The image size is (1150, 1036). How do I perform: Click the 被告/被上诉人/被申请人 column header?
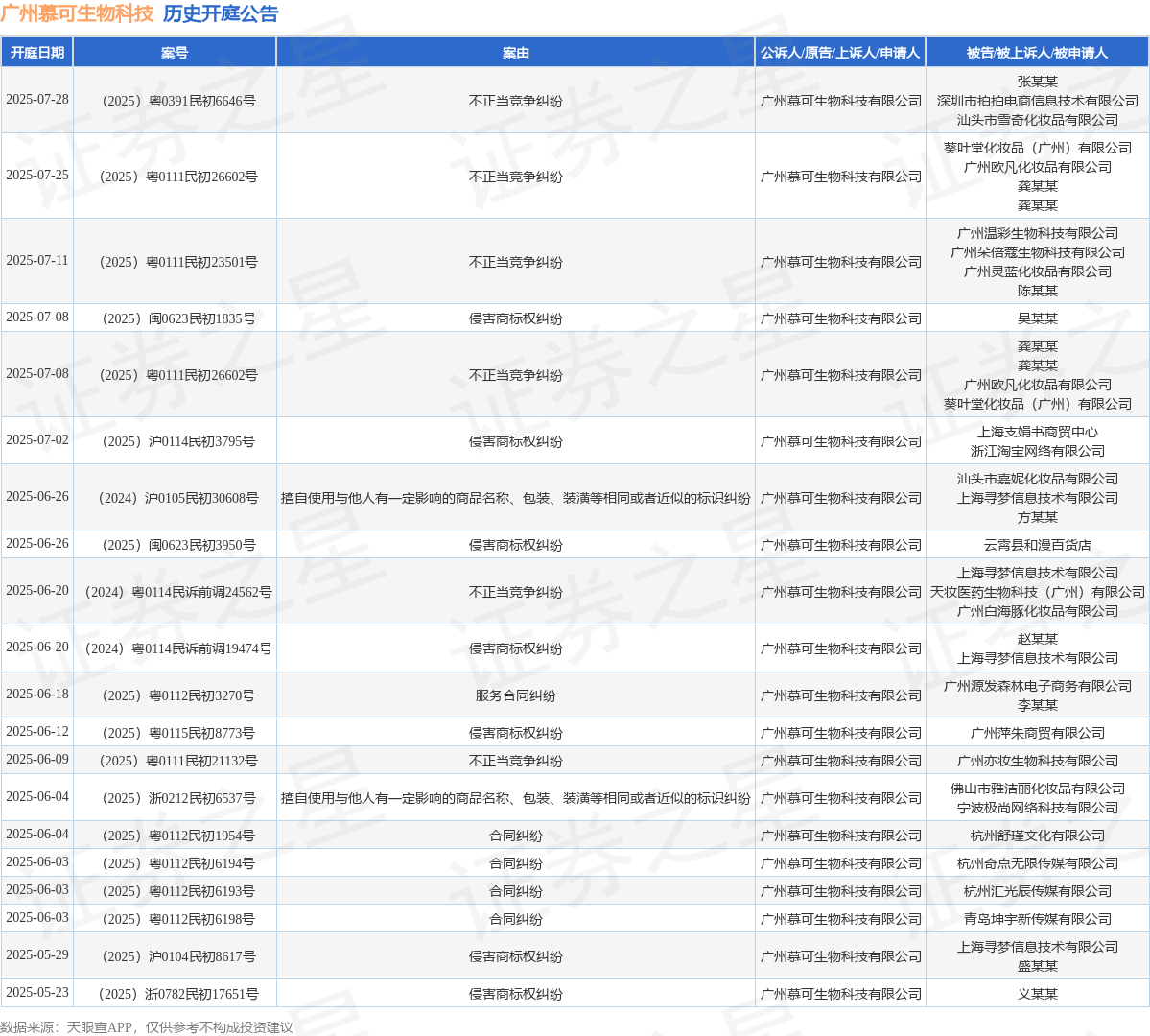(x=1037, y=53)
